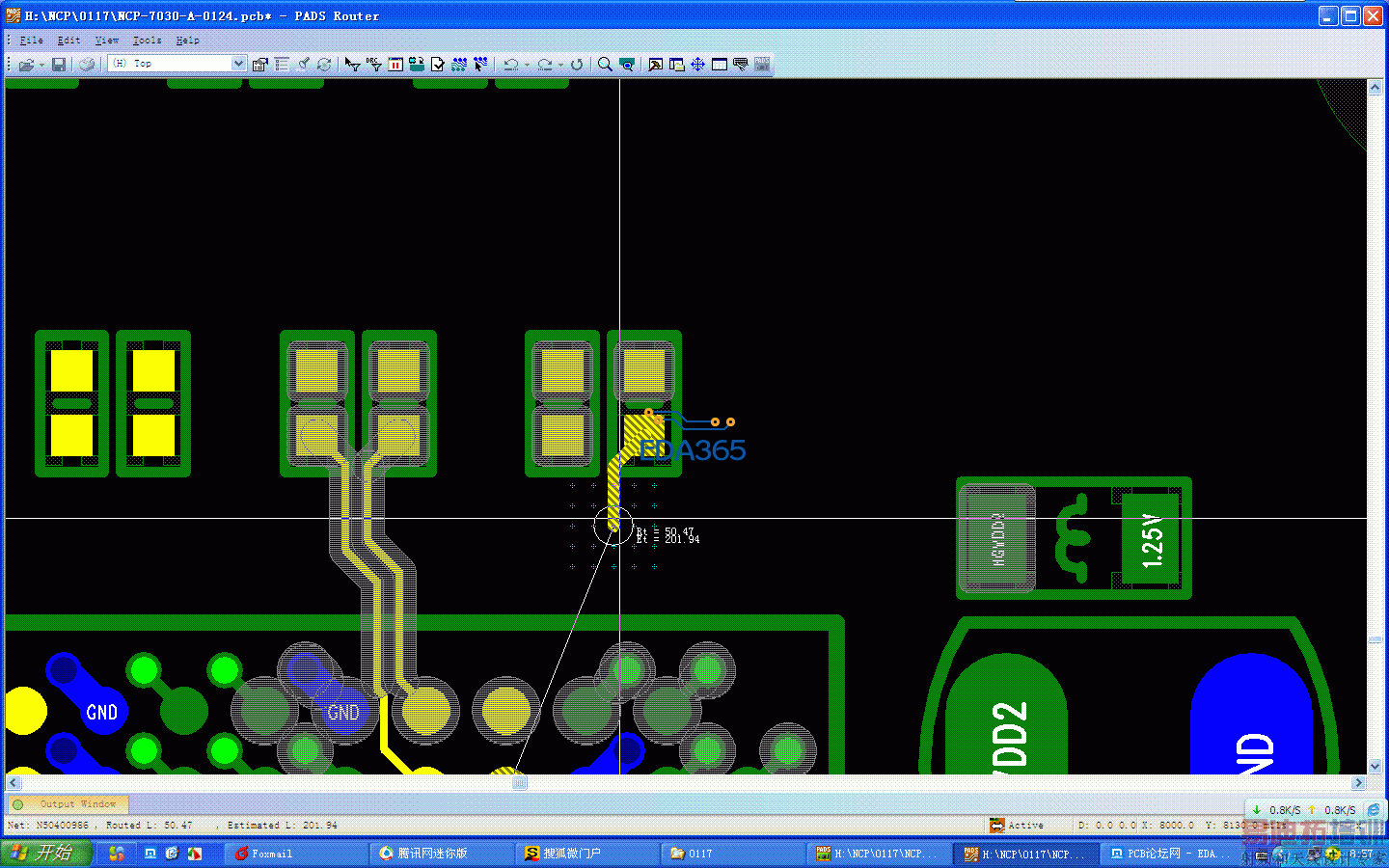Click the cursor-with-traces route editing icon
Screen dimensions: 1389x868
point(480,65)
